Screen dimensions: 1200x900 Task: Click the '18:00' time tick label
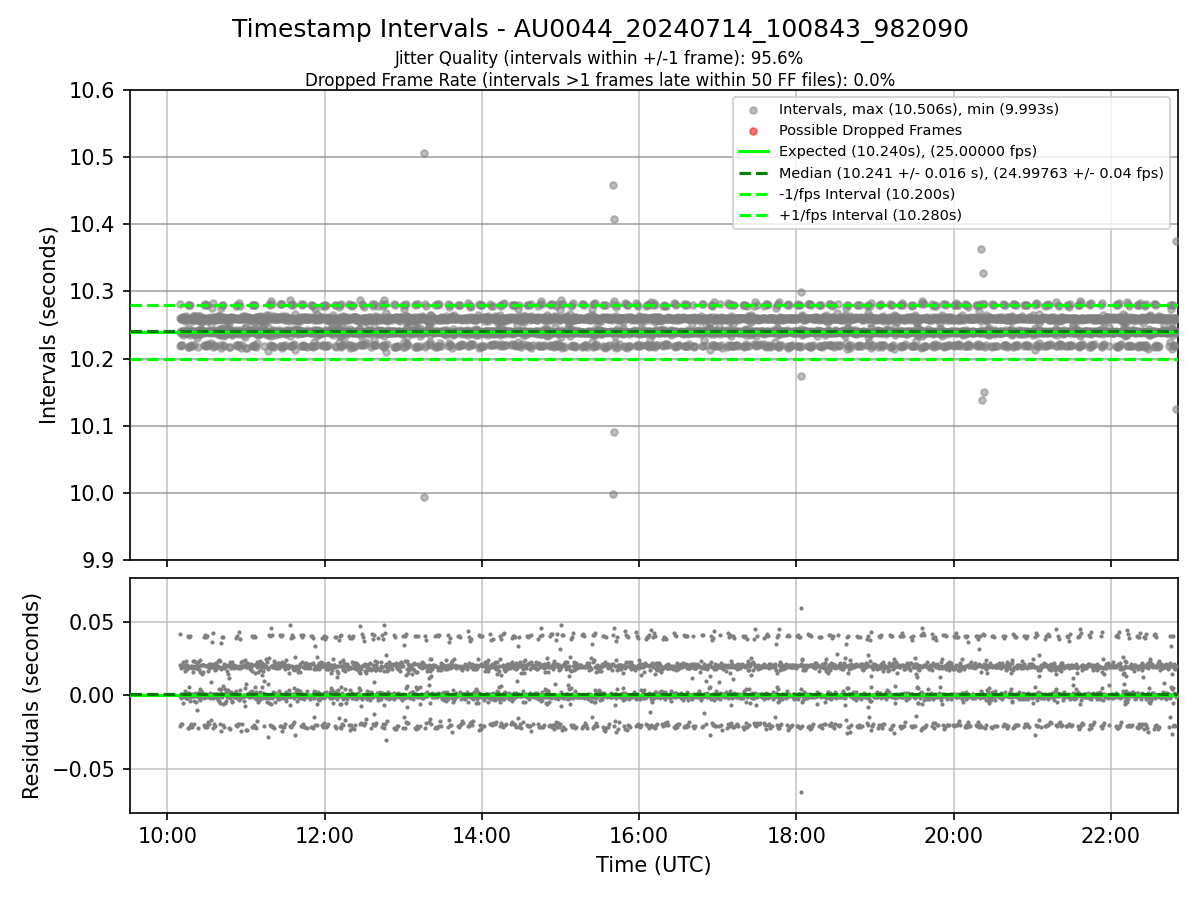(796, 834)
